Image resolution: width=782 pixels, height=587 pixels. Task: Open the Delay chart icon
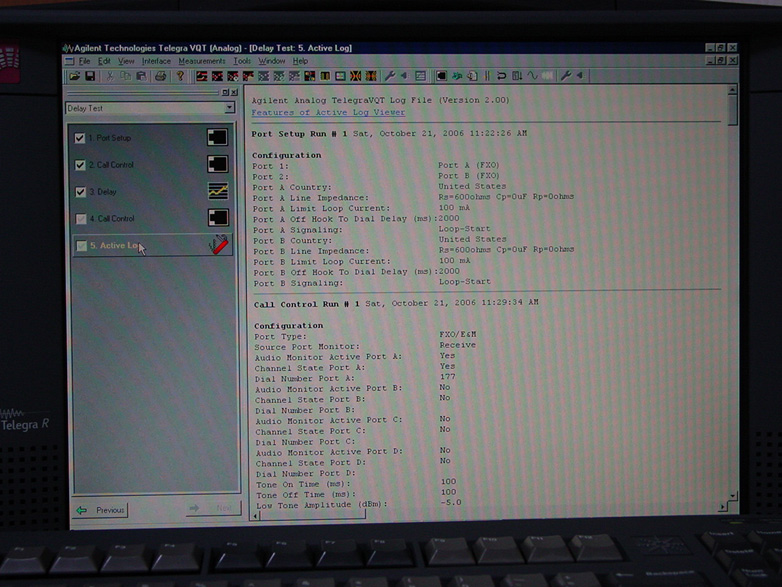[x=218, y=191]
